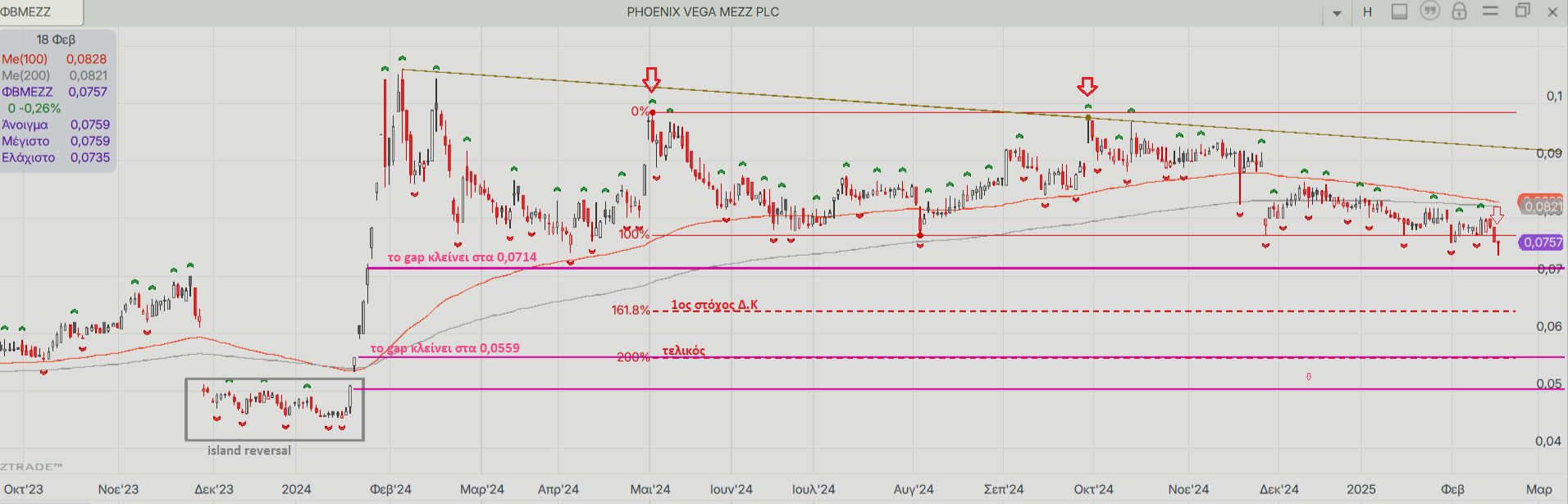This screenshot has height=504, width=1568.
Task: Click the ΦΒΜΕΖΖ 0,0757 legend row
Action: pyautogui.click(x=54, y=92)
